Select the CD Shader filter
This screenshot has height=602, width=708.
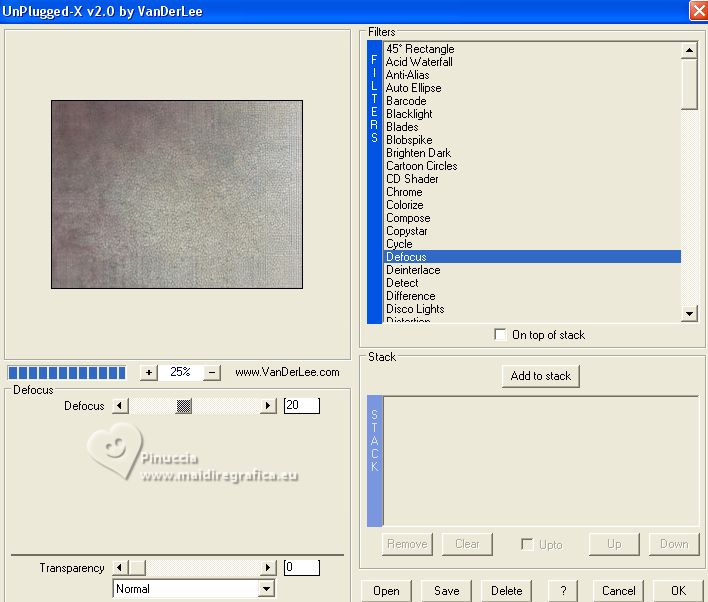coord(532,179)
